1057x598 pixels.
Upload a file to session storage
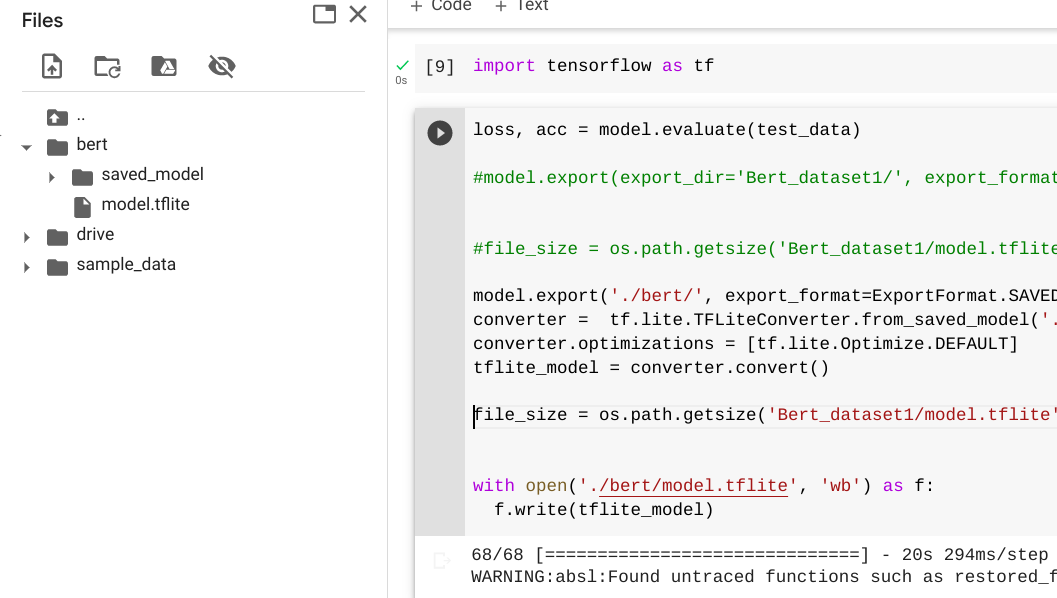50,66
